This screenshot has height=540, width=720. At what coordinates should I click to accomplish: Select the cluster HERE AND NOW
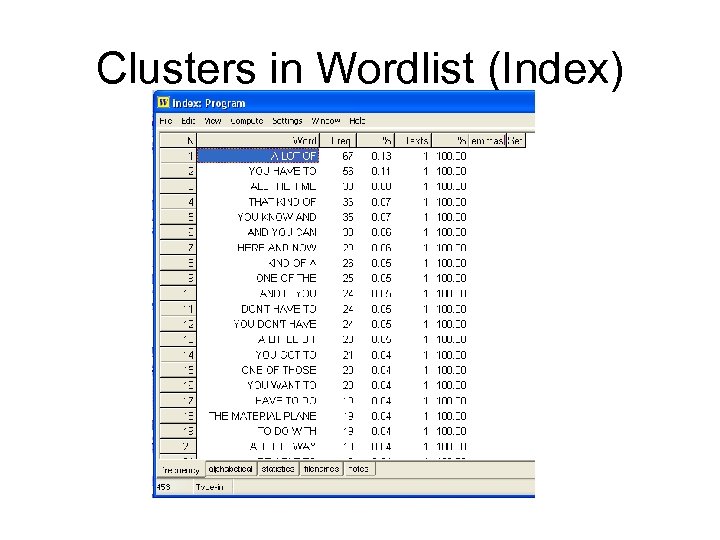coord(277,248)
